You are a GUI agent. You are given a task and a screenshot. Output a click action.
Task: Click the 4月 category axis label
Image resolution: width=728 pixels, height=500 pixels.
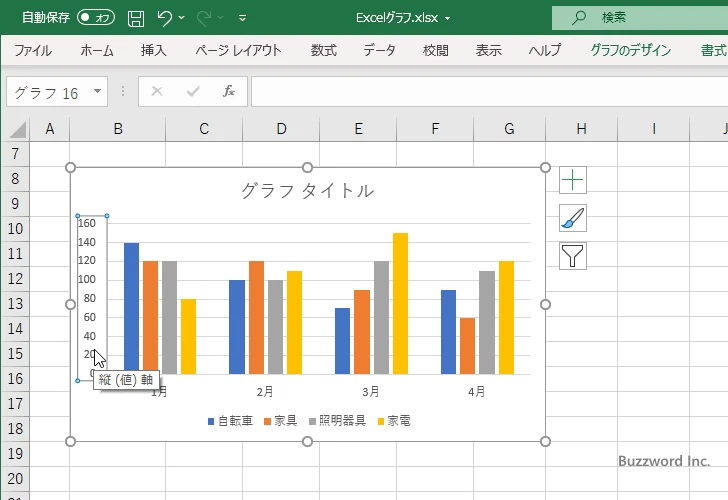point(476,392)
